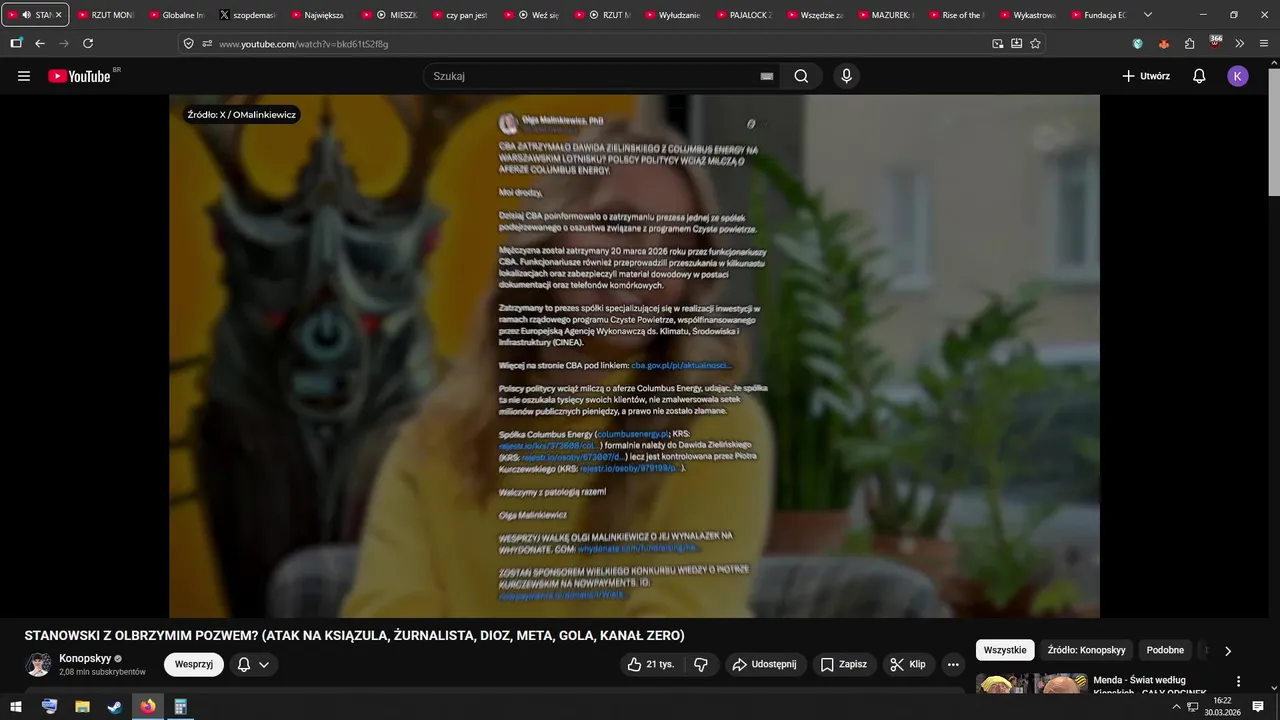The image size is (1280, 720).
Task: Switch to the Rise of the tab
Action: (x=957, y=15)
